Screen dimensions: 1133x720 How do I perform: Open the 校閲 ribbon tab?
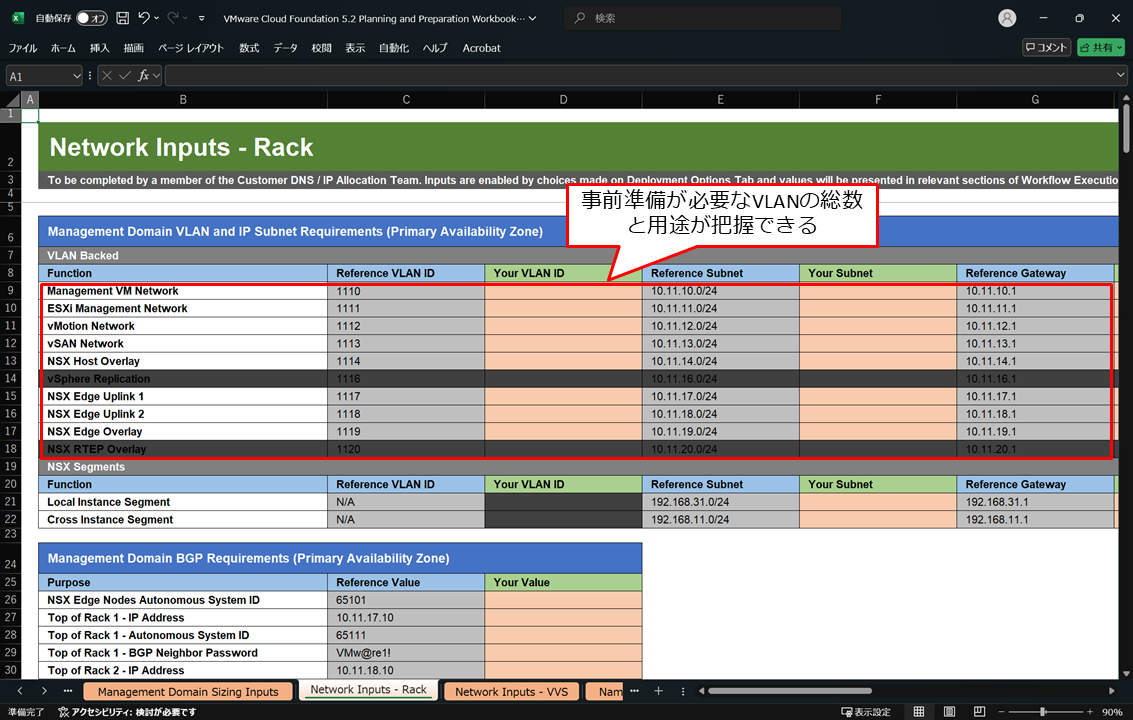coord(322,48)
